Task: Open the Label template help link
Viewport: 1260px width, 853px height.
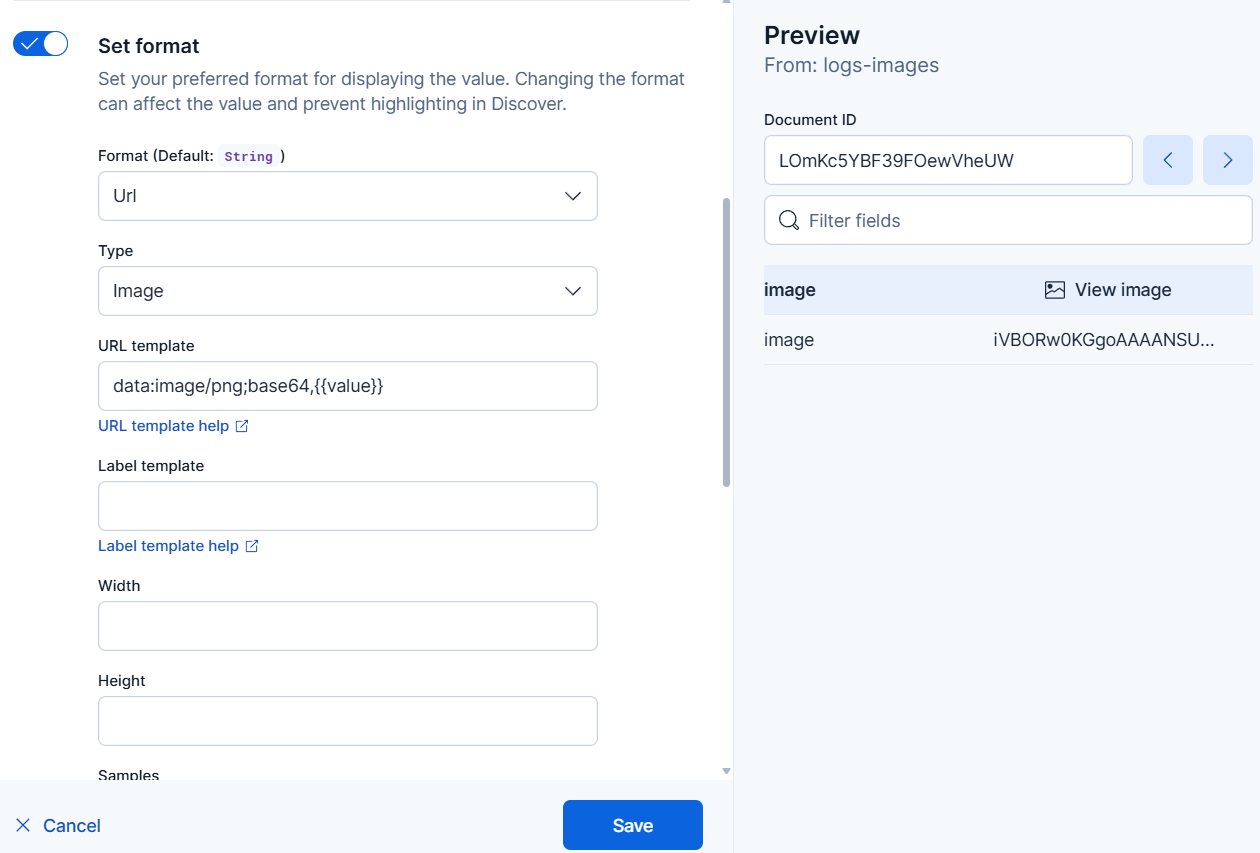Action: tap(169, 545)
